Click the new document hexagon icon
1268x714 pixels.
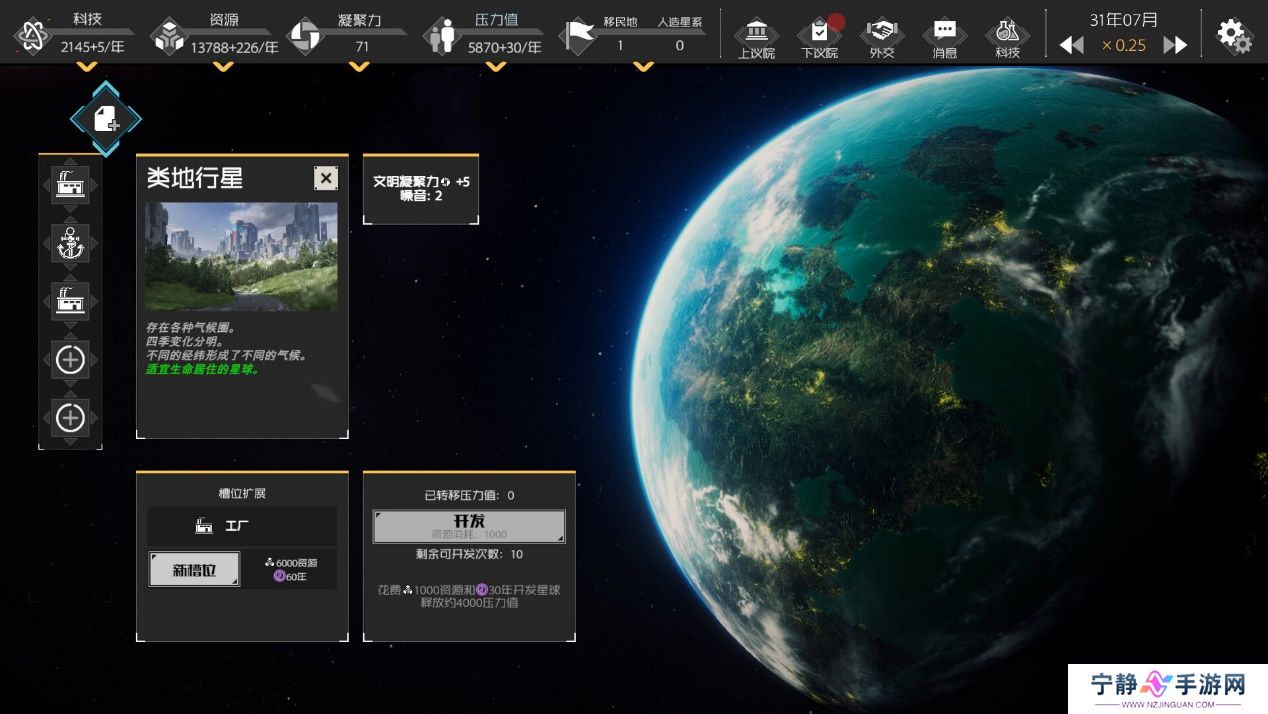105,120
